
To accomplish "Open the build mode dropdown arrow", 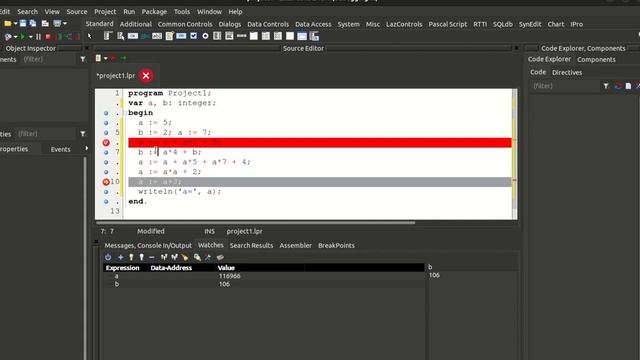I will pos(15,36).
